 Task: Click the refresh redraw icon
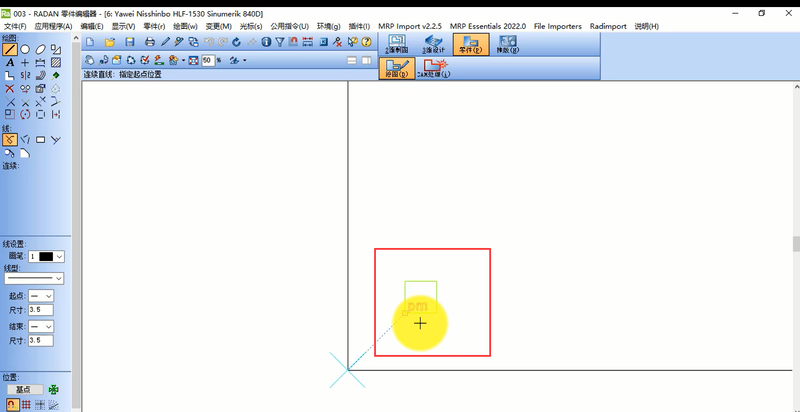pyautogui.click(x=236, y=42)
